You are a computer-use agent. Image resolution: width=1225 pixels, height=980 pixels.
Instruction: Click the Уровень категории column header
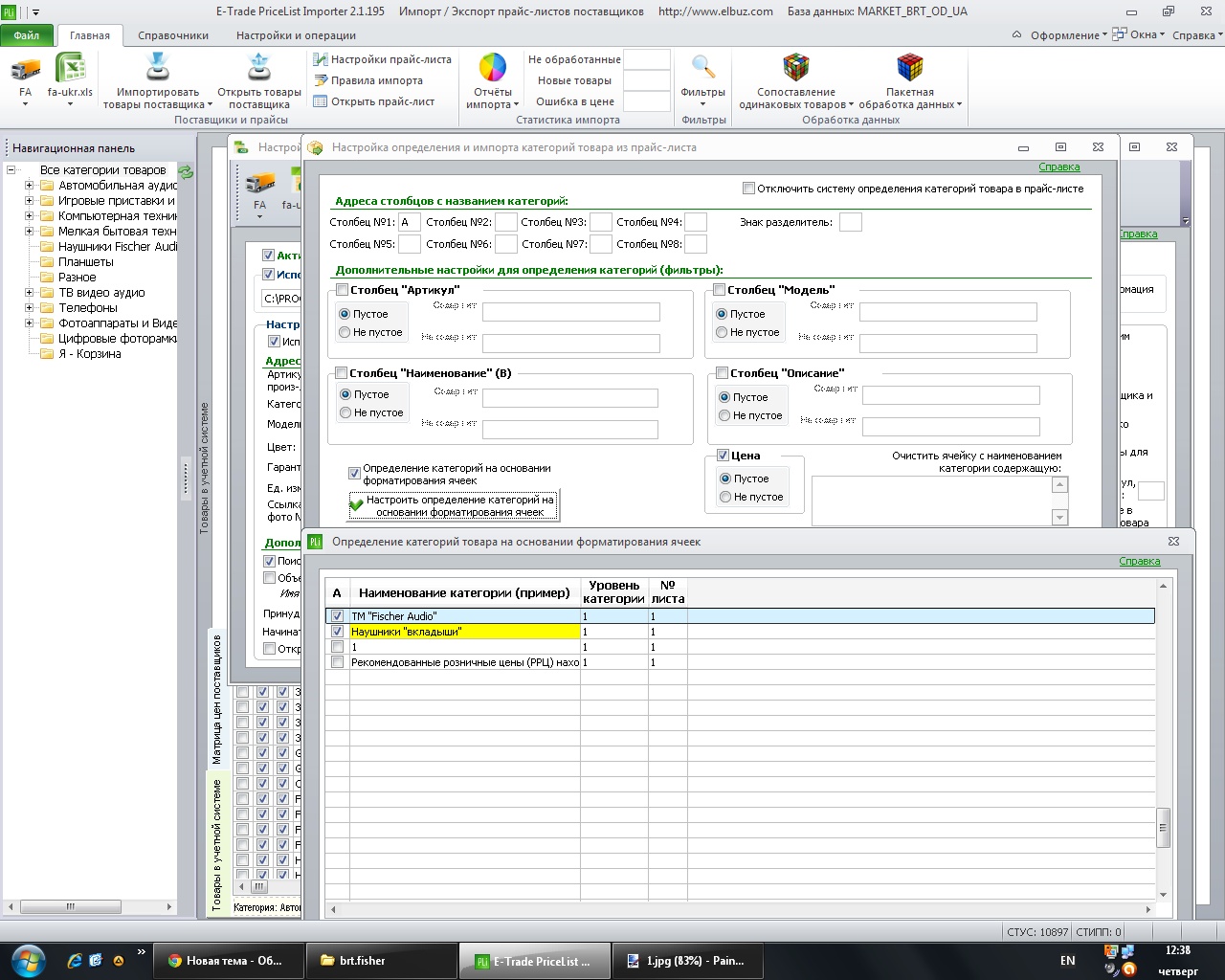pos(613,592)
